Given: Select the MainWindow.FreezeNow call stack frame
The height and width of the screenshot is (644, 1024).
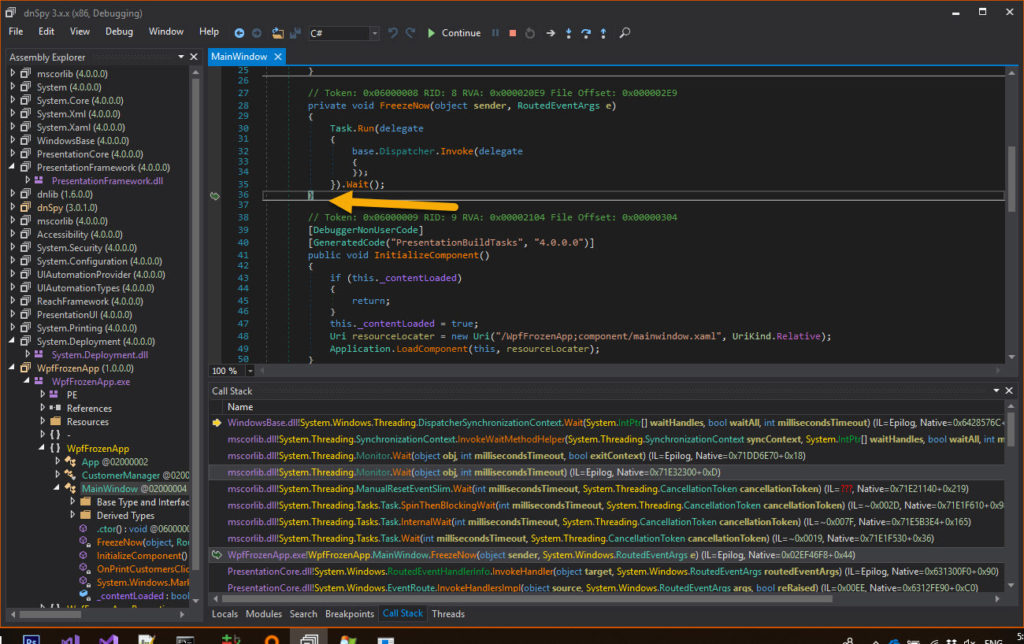Looking at the screenshot, I should [x=607, y=555].
